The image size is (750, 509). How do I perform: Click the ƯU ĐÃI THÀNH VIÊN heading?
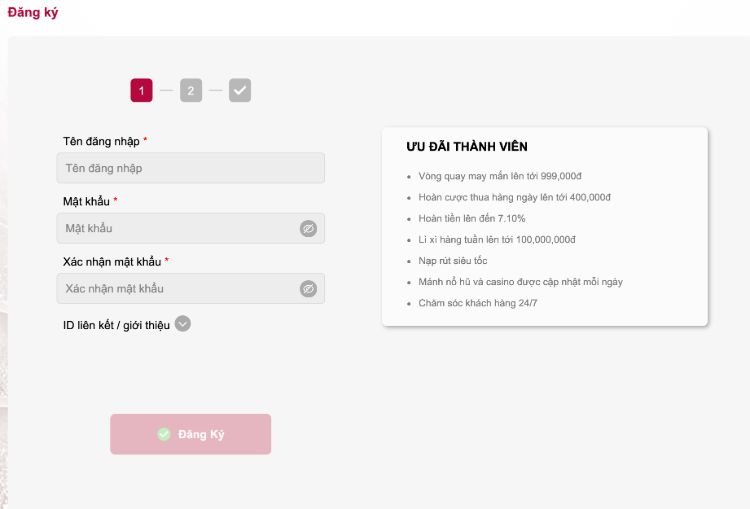pos(467,147)
